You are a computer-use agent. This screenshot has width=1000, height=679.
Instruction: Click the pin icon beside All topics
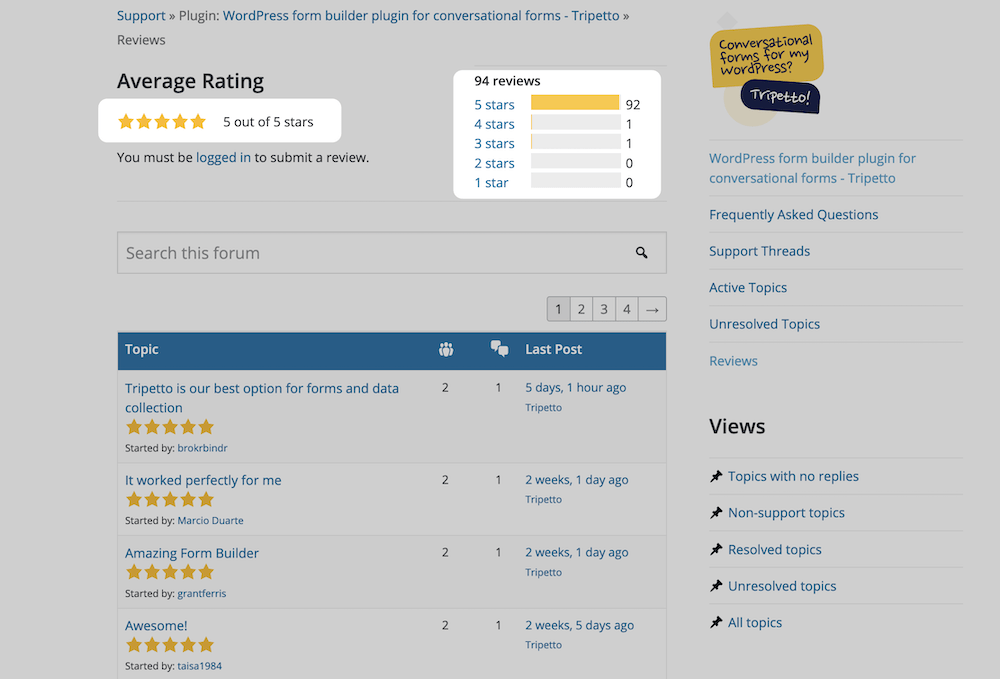pos(716,623)
